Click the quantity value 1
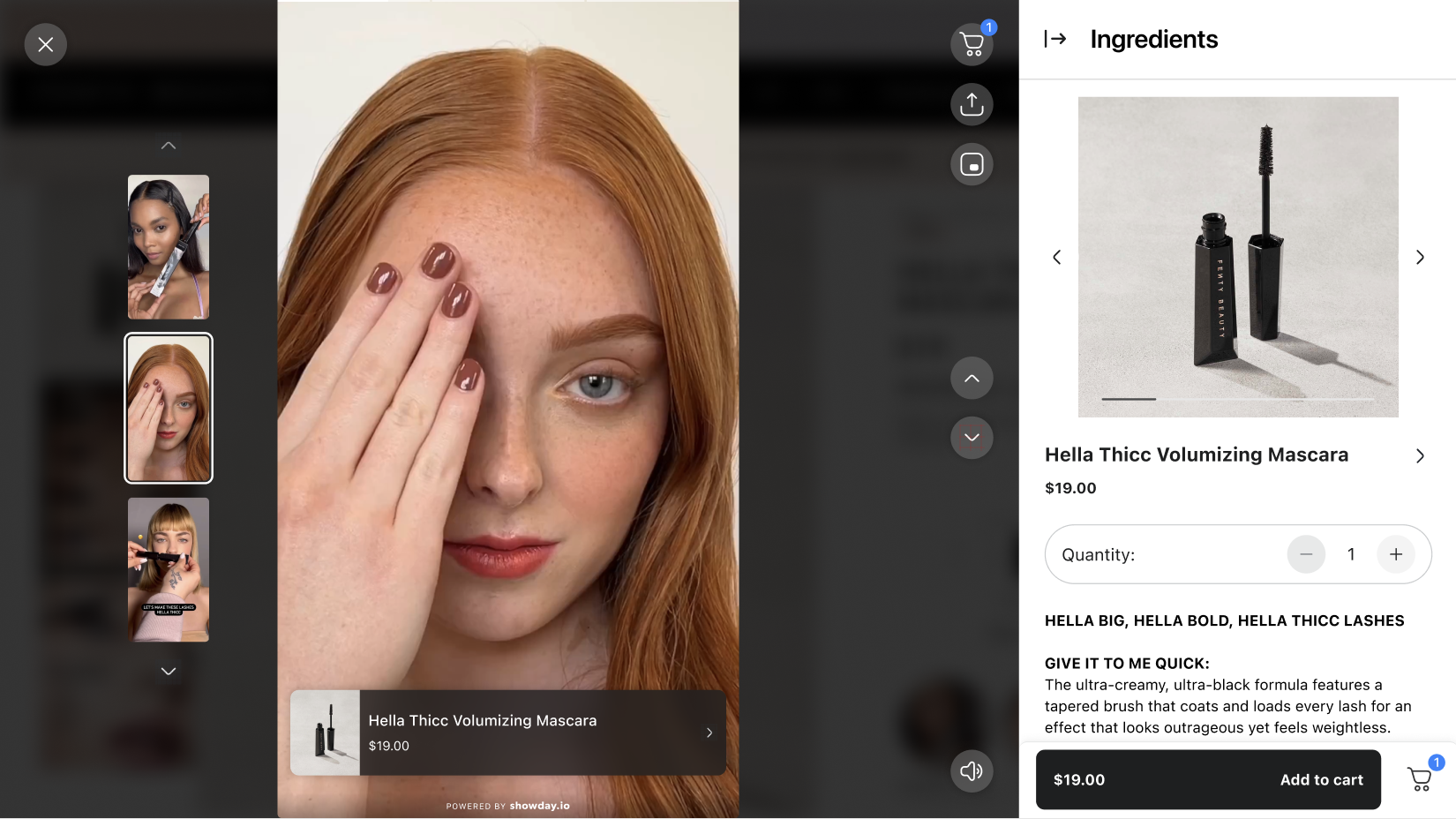 click(x=1351, y=554)
